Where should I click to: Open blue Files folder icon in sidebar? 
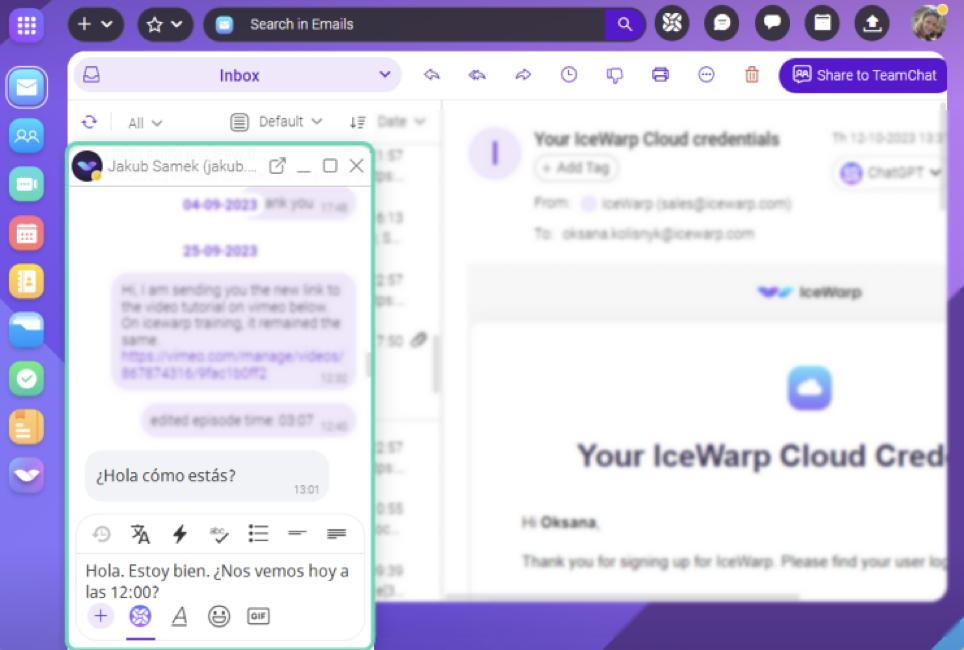26,330
